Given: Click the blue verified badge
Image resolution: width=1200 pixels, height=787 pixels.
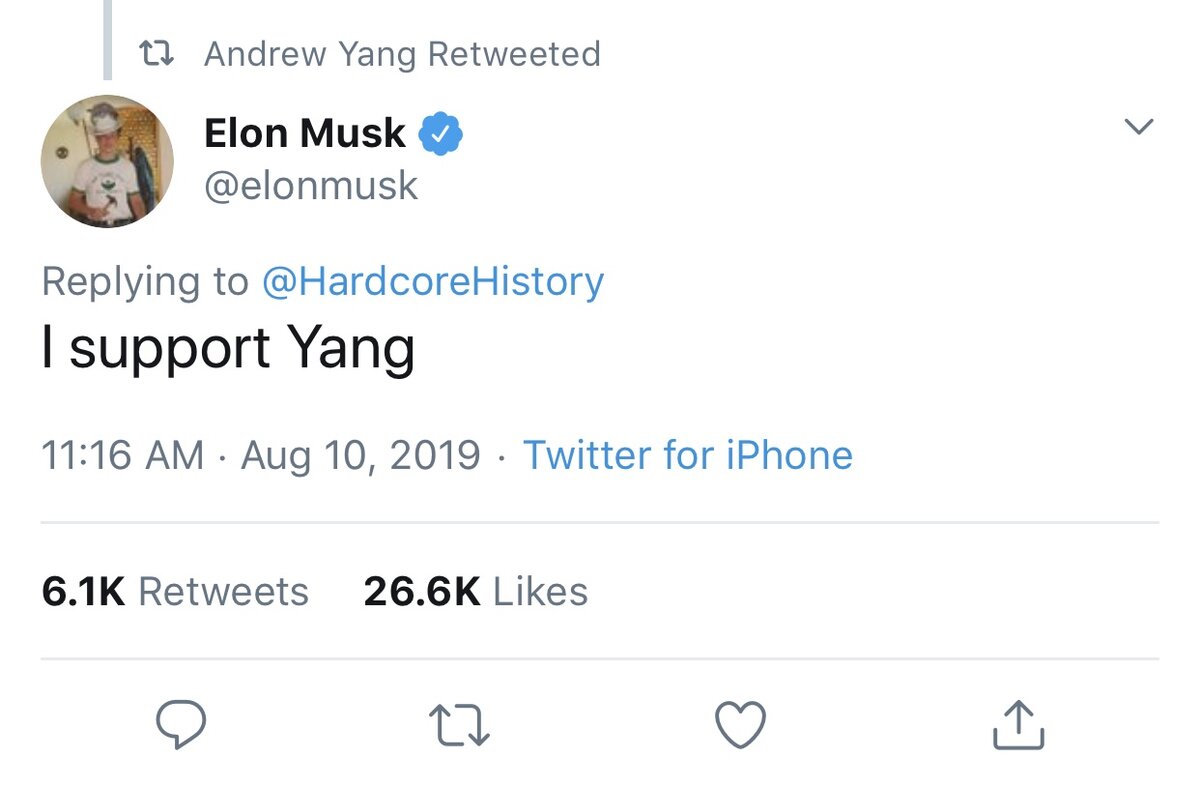Looking at the screenshot, I should (x=439, y=133).
